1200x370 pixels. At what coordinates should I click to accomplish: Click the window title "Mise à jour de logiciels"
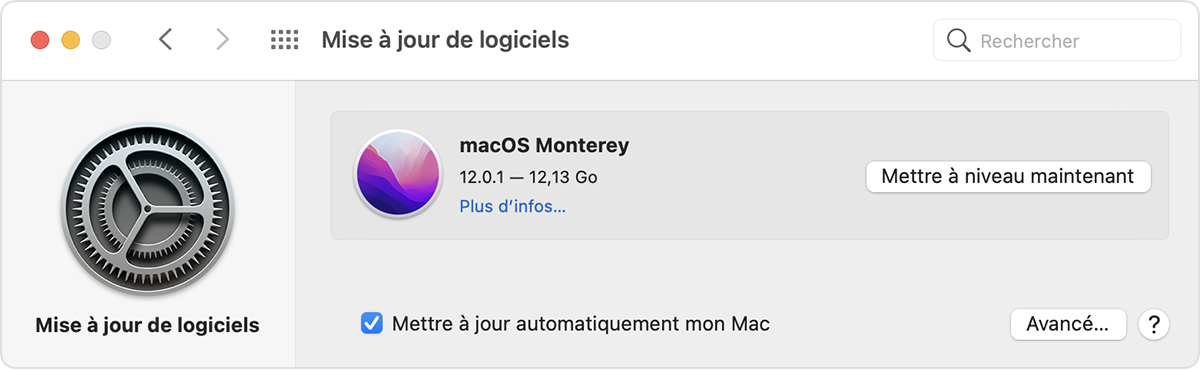(445, 40)
